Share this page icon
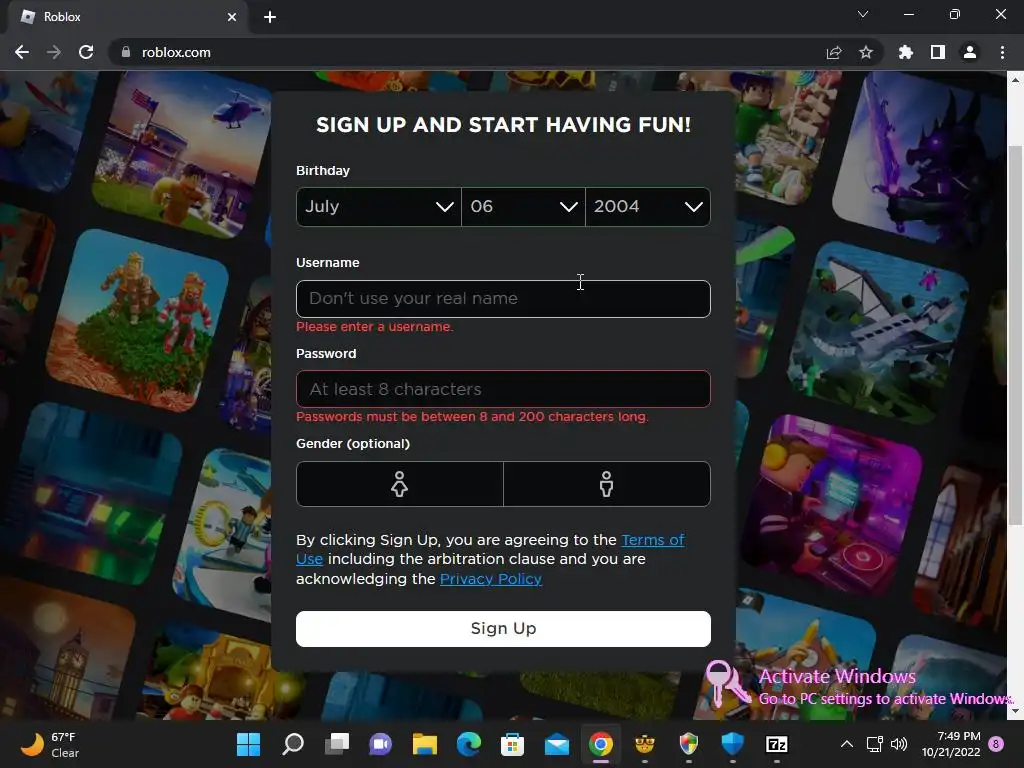1024x768 pixels. (x=834, y=52)
